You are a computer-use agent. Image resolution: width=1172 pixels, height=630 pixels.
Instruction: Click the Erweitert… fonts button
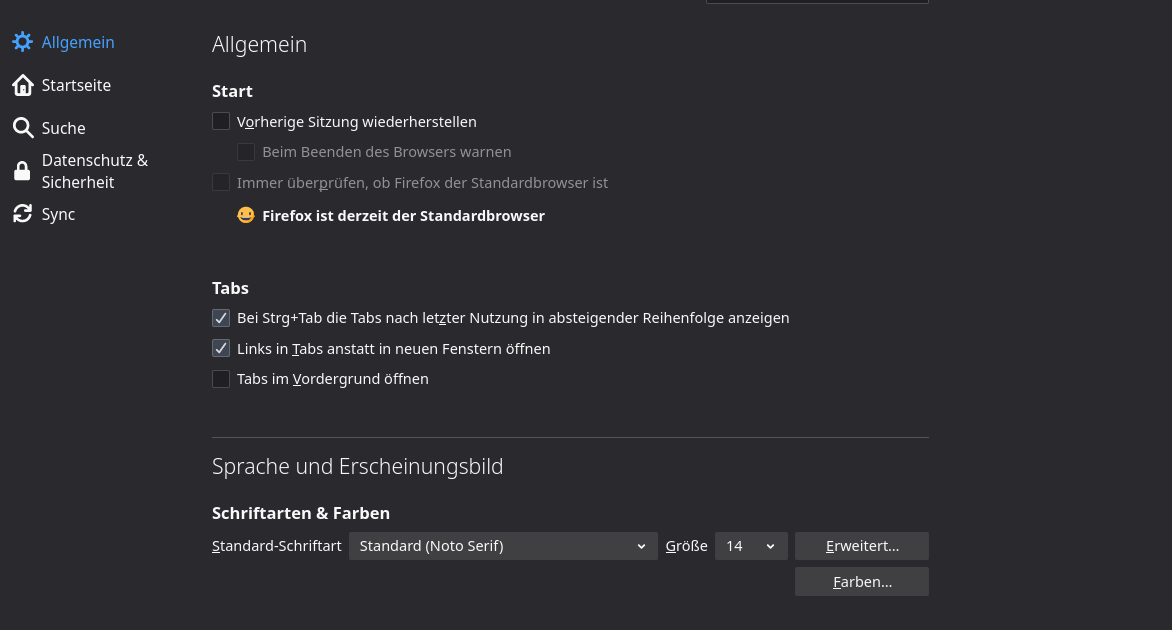(862, 546)
